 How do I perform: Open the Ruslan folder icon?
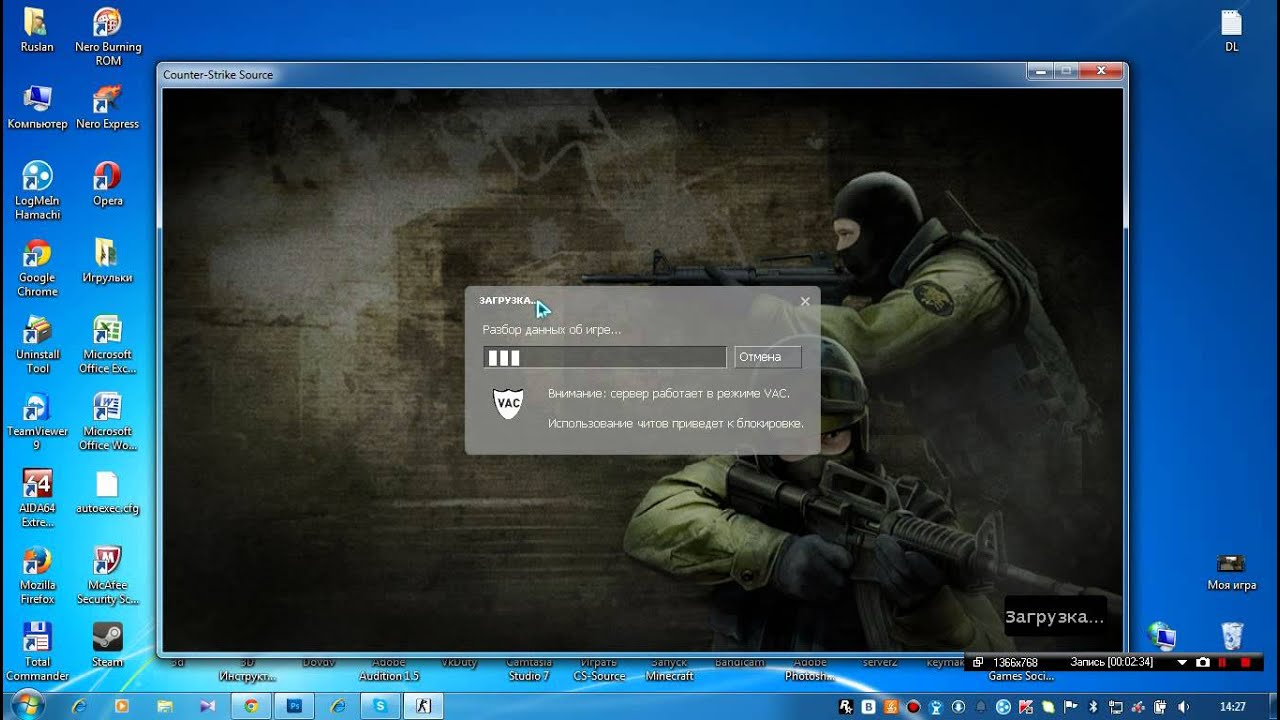point(37,30)
